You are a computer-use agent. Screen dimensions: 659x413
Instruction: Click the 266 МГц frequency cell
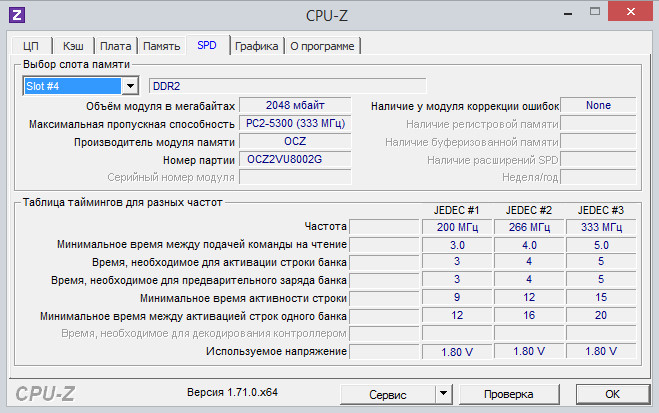(x=529, y=227)
